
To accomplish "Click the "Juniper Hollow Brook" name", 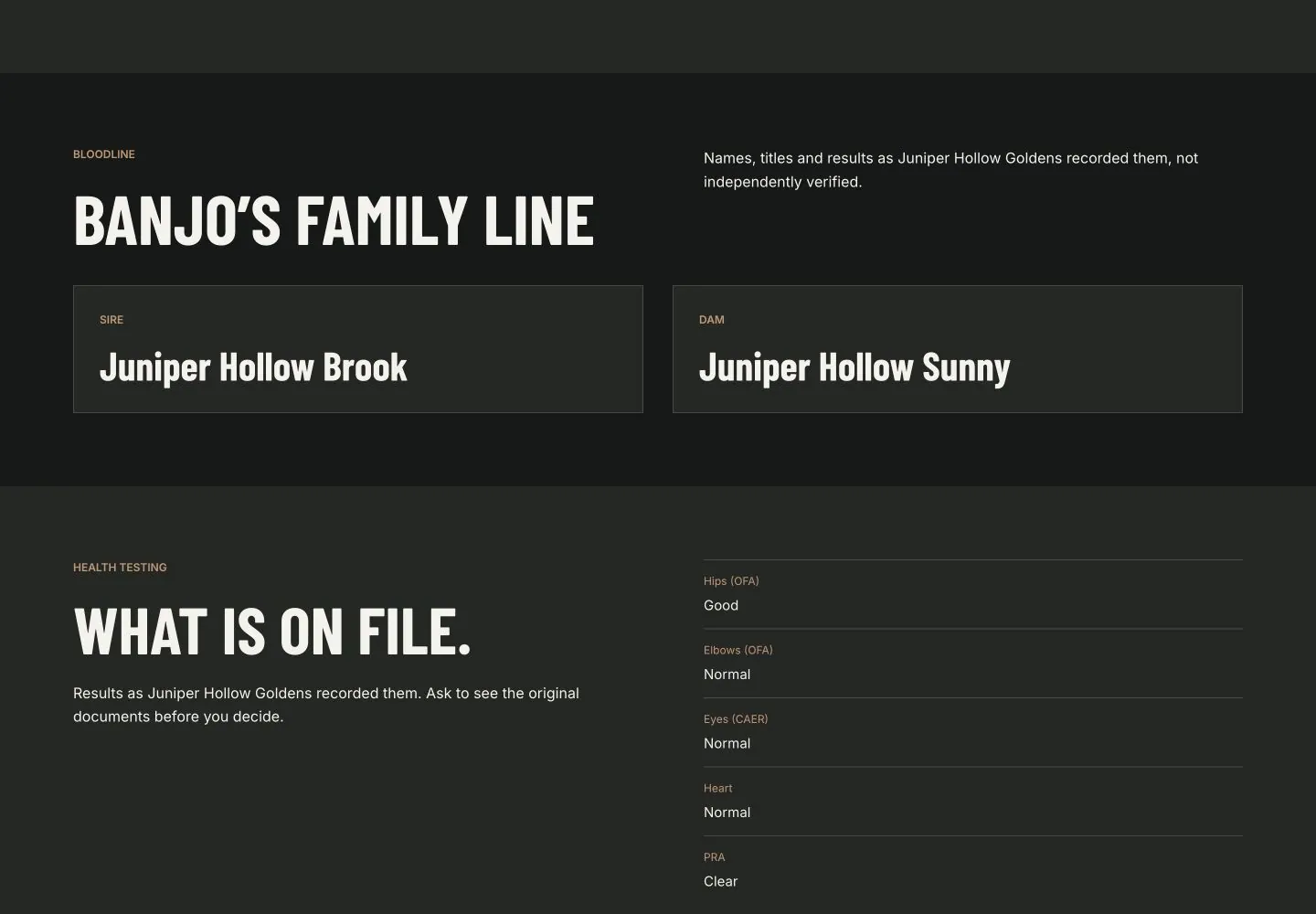I will click(x=253, y=367).
